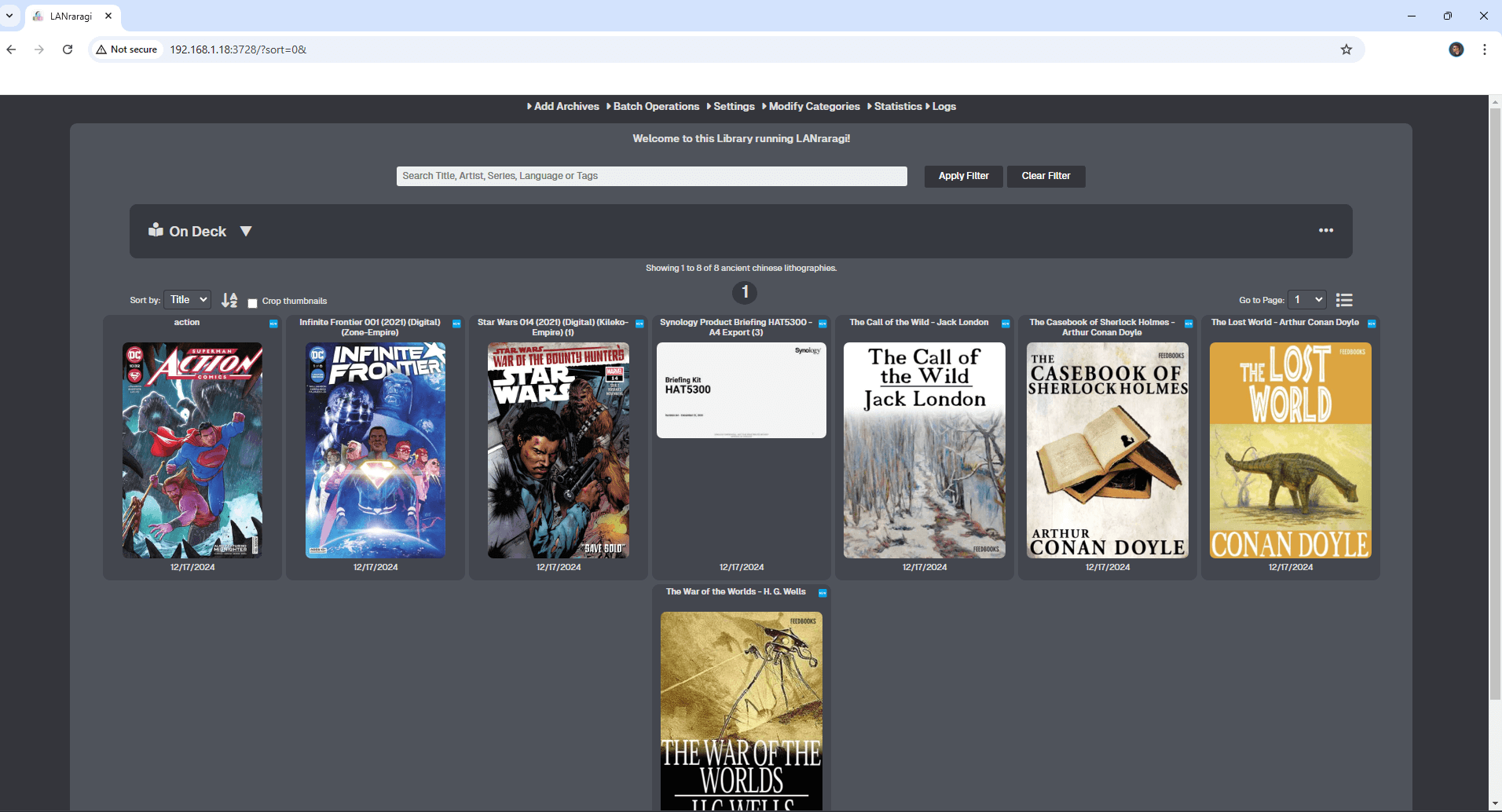Collapse the On Deck carousel arrow
The height and width of the screenshot is (812, 1502).
(246, 231)
